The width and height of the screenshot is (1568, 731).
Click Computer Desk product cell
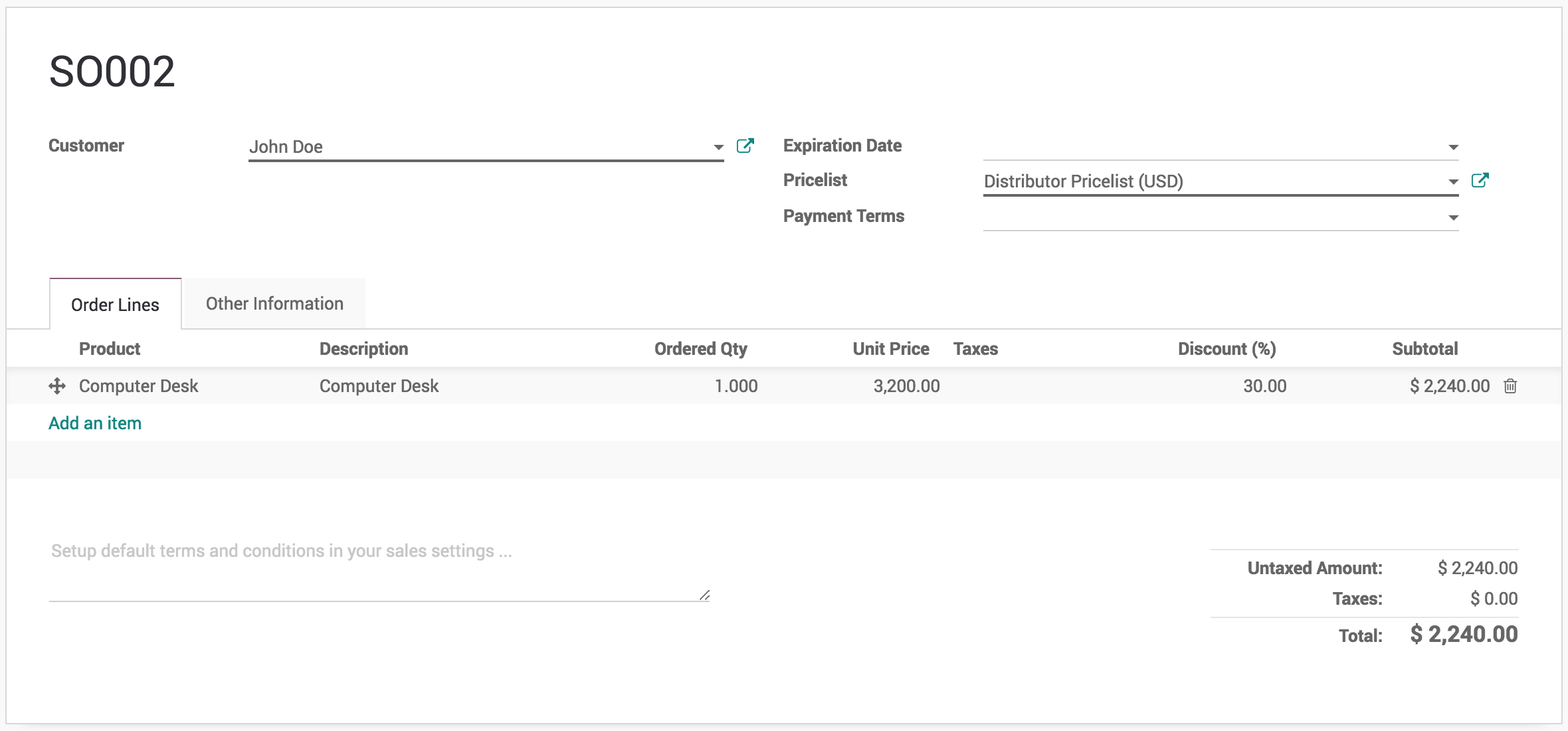138,386
